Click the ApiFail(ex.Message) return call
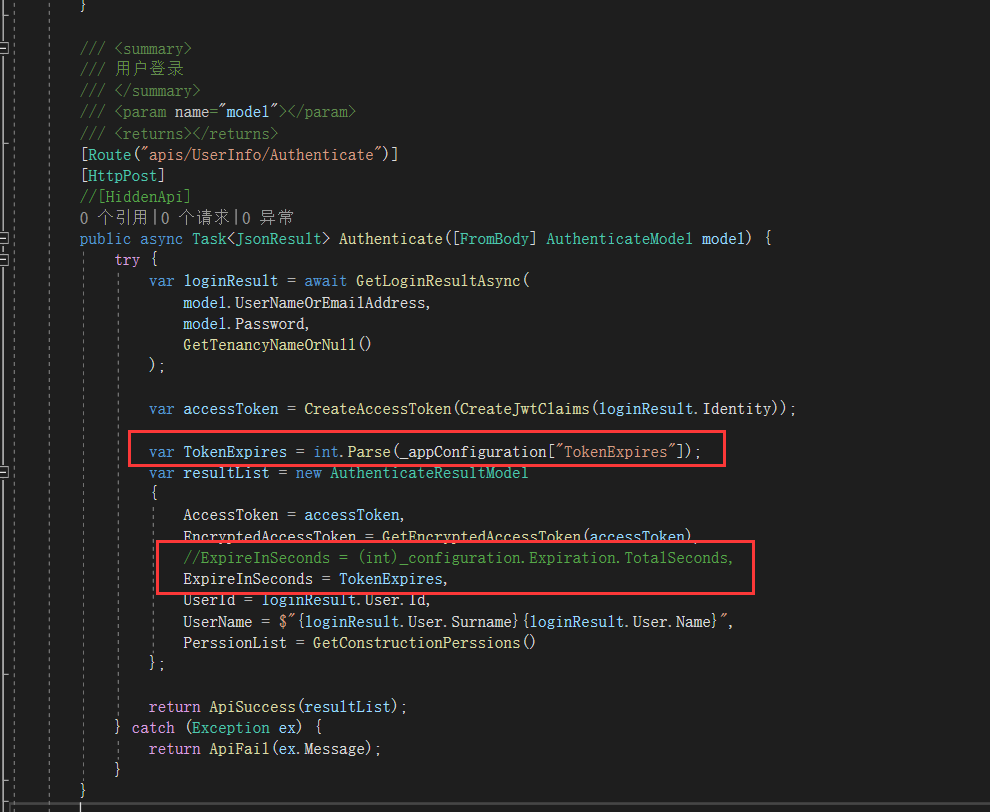Viewport: 990px width, 812px height. 291,749
